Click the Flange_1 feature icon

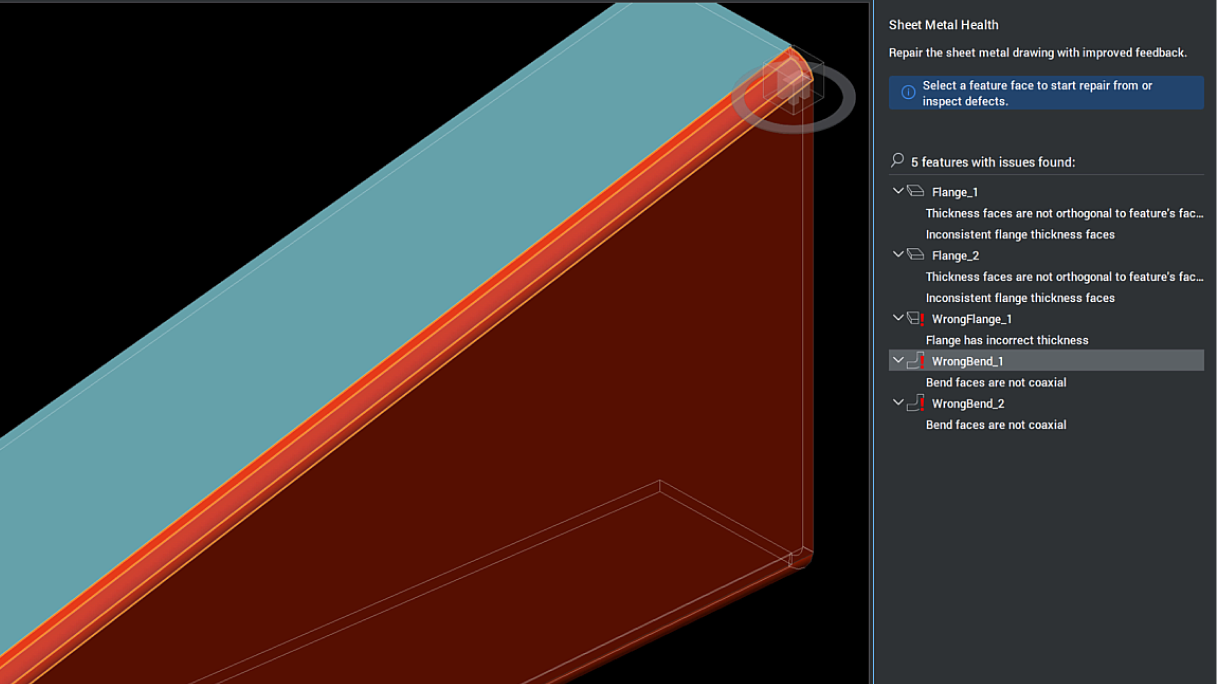[915, 191]
